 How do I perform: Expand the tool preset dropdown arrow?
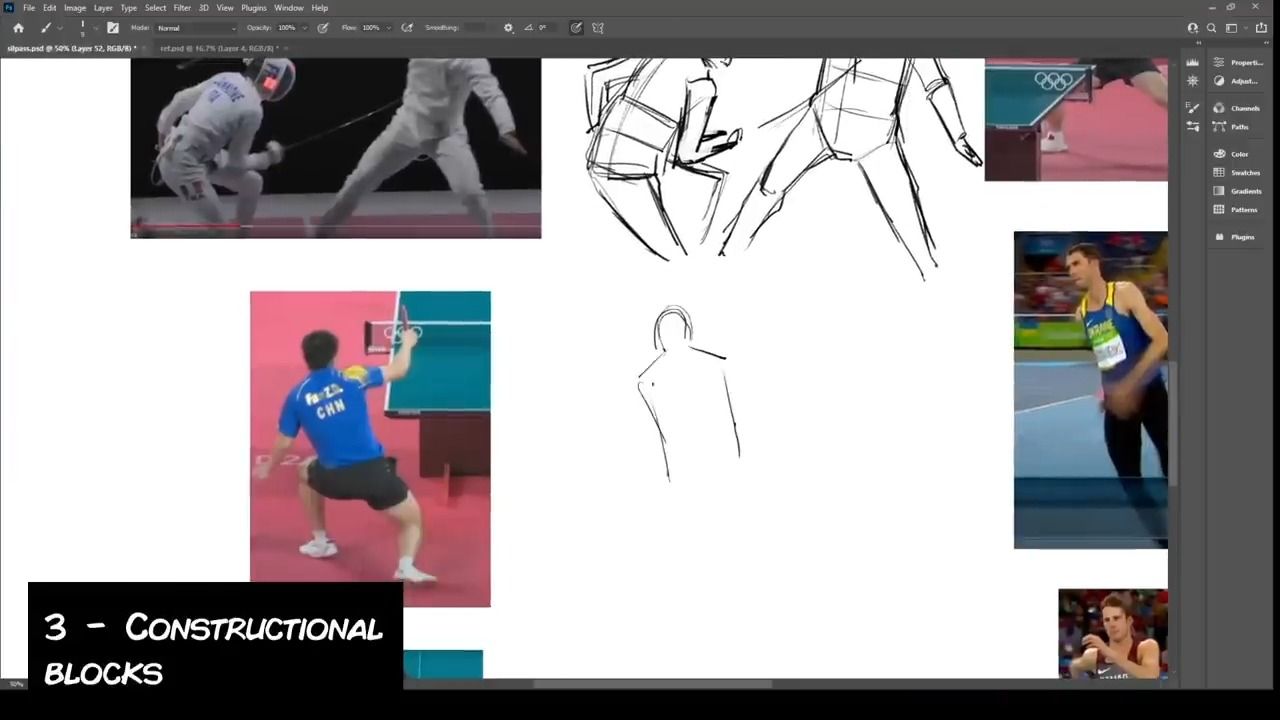(60, 28)
